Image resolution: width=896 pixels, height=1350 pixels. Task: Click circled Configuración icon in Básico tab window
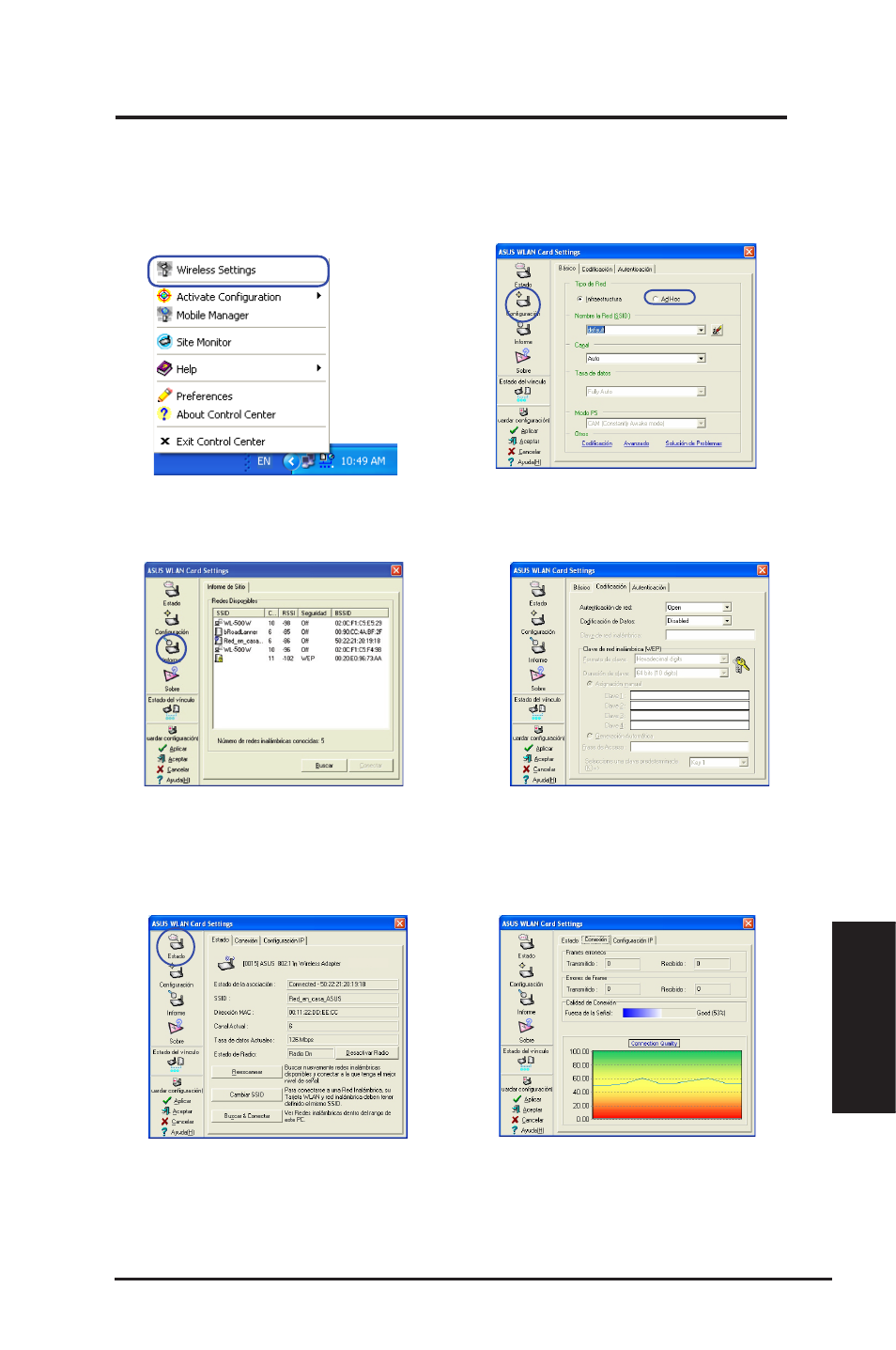523,303
